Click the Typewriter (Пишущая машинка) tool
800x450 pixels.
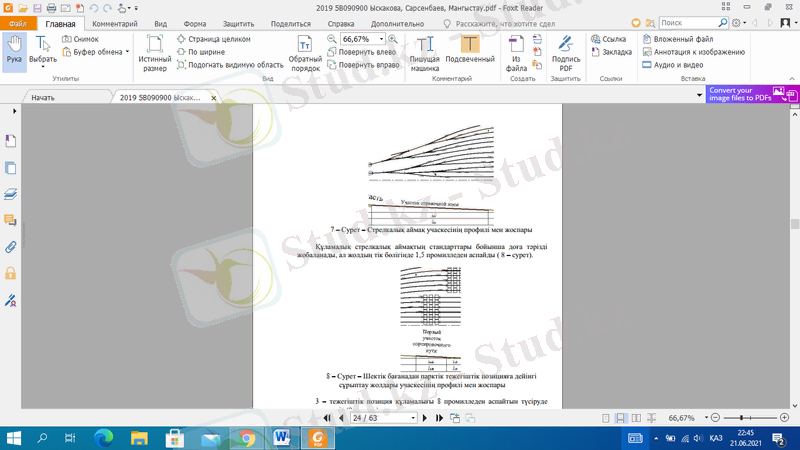tap(425, 52)
